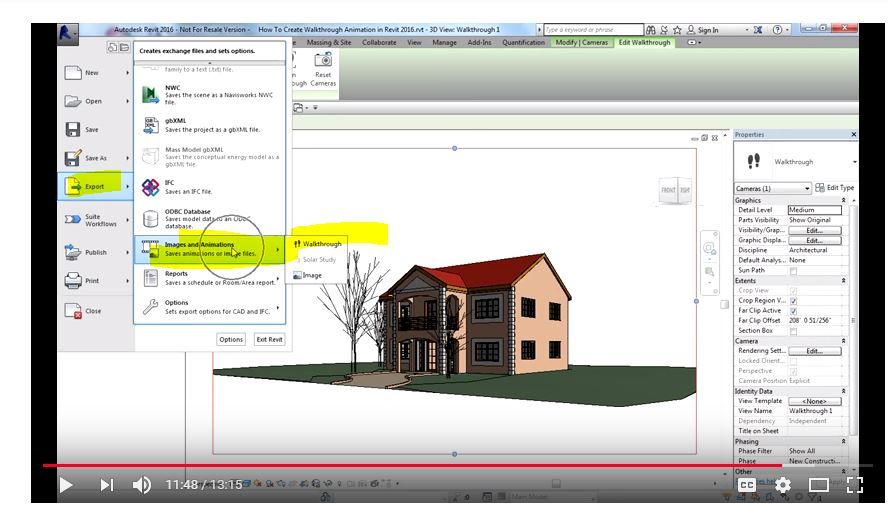The height and width of the screenshot is (516, 888).
Task: Click the fullscreen video icon
Action: click(x=854, y=485)
